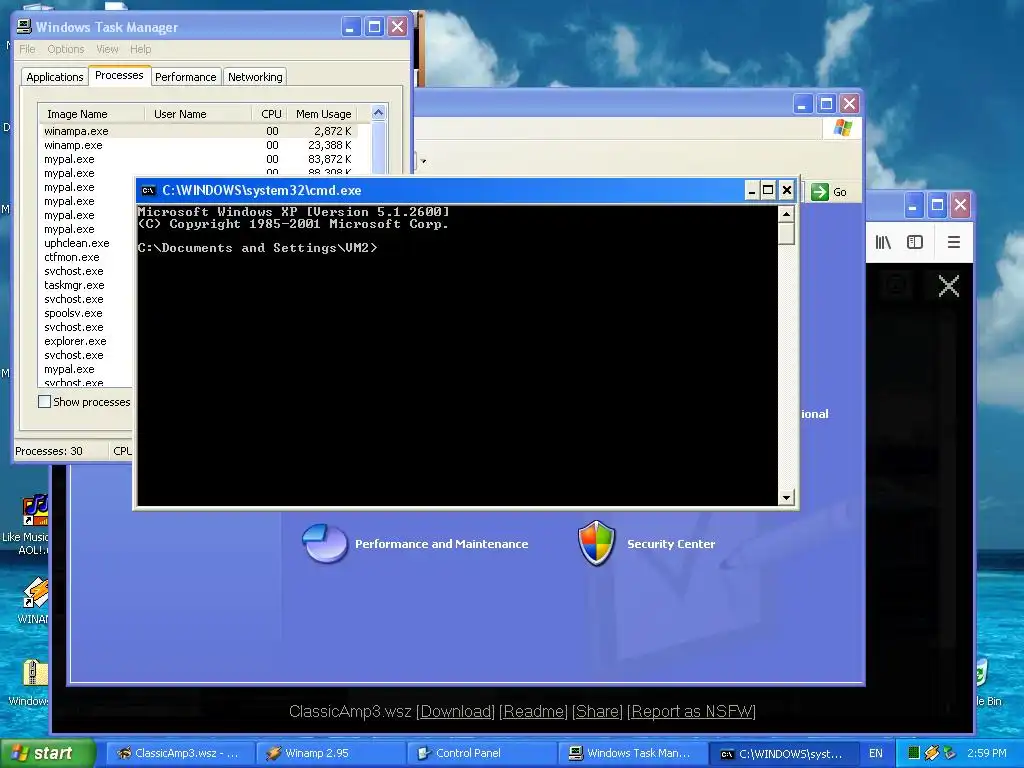This screenshot has width=1024, height=768.
Task: Open the zipped Windows folder desktop icon
Action: [35, 674]
